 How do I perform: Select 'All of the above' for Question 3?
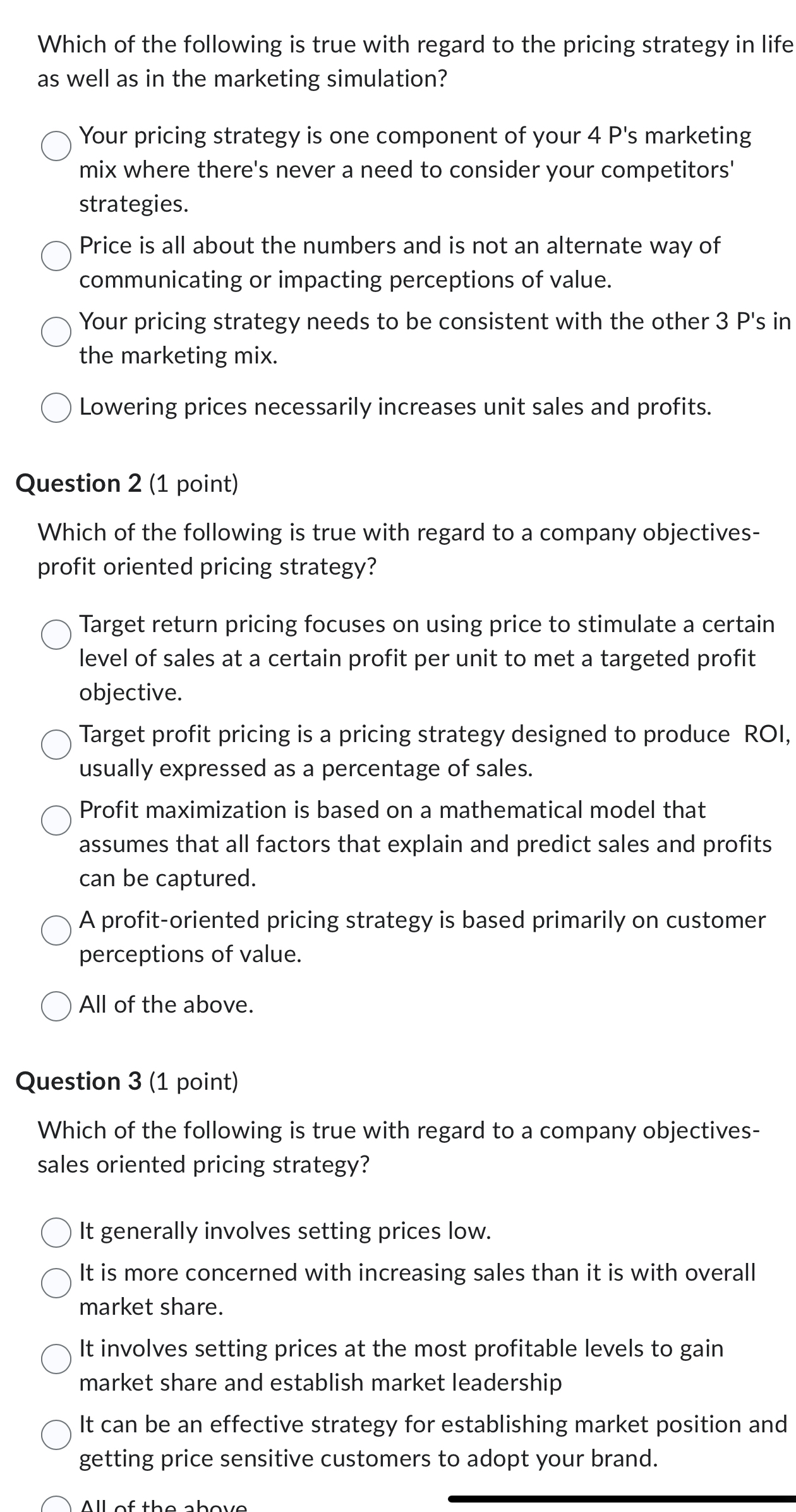(56, 1507)
